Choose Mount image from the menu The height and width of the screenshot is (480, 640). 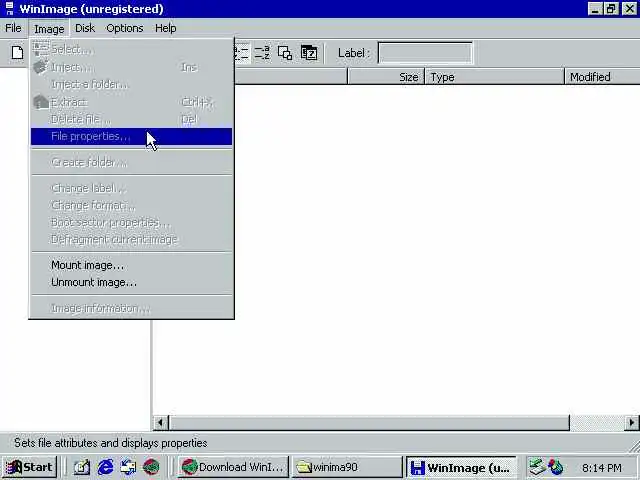(131, 265)
